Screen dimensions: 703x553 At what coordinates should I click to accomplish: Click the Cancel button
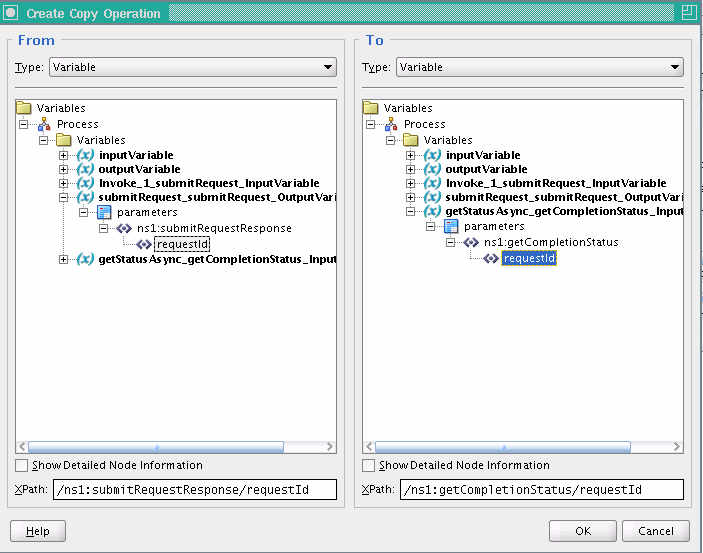pyautogui.click(x=655, y=531)
